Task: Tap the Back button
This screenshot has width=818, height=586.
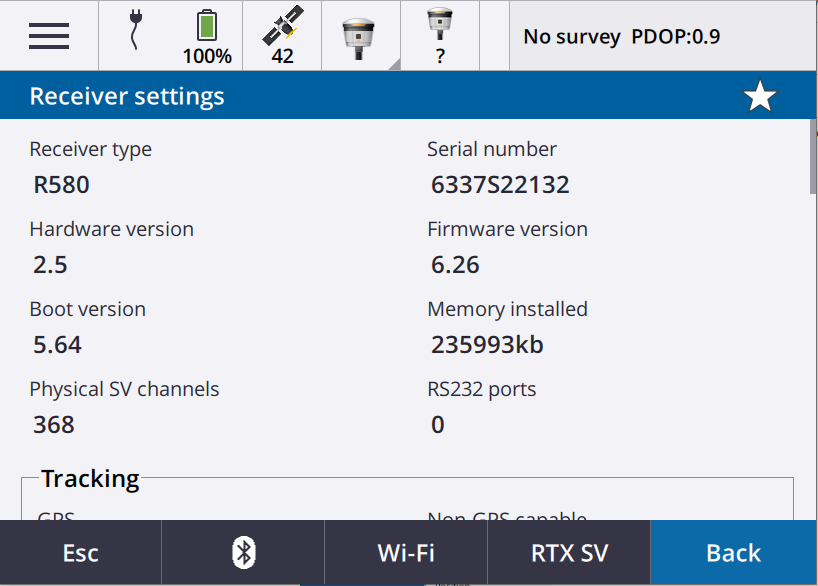Action: coord(733,553)
